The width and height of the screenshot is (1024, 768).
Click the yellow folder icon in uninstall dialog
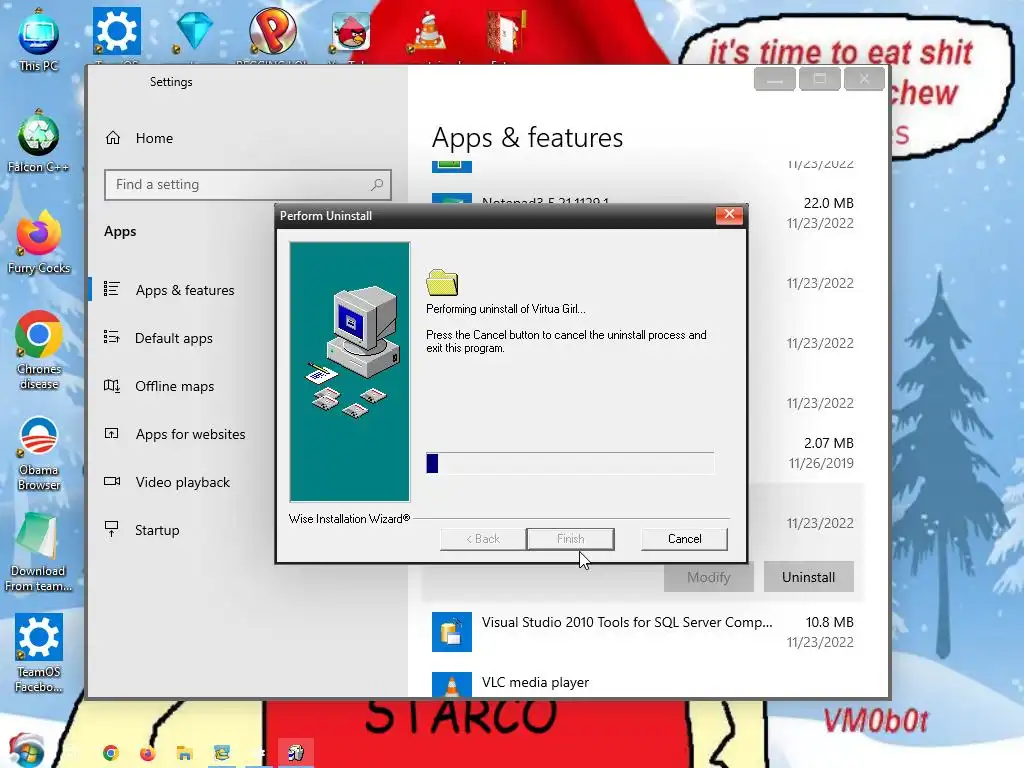(442, 283)
